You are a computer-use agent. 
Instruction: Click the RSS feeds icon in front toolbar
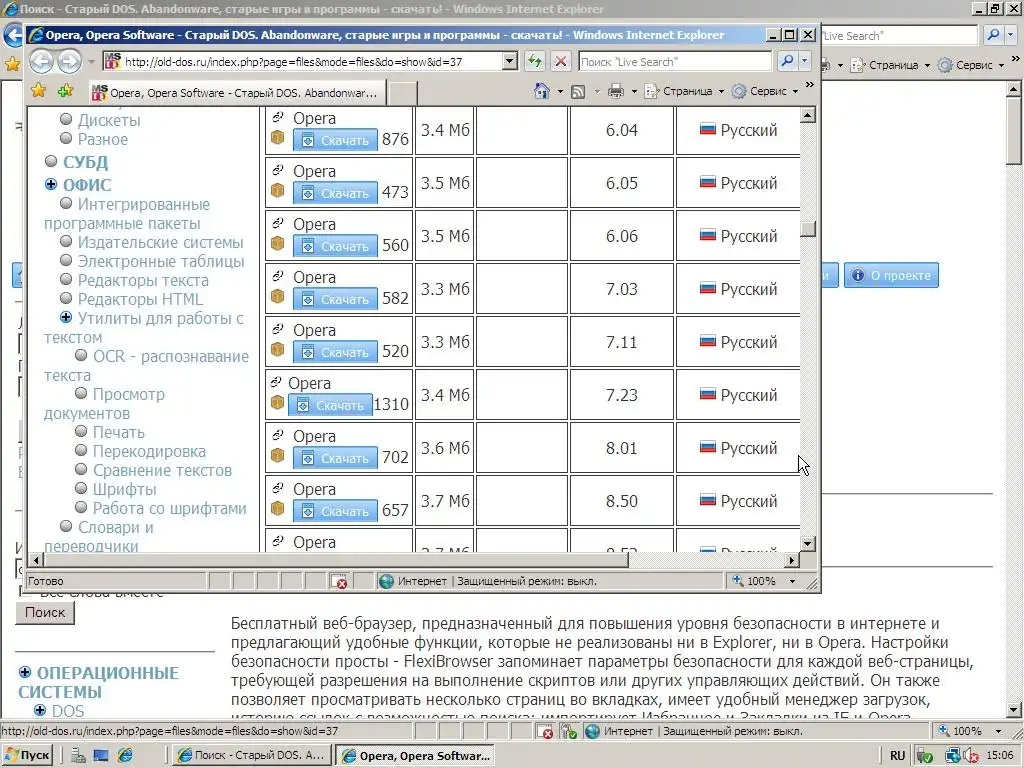578,91
